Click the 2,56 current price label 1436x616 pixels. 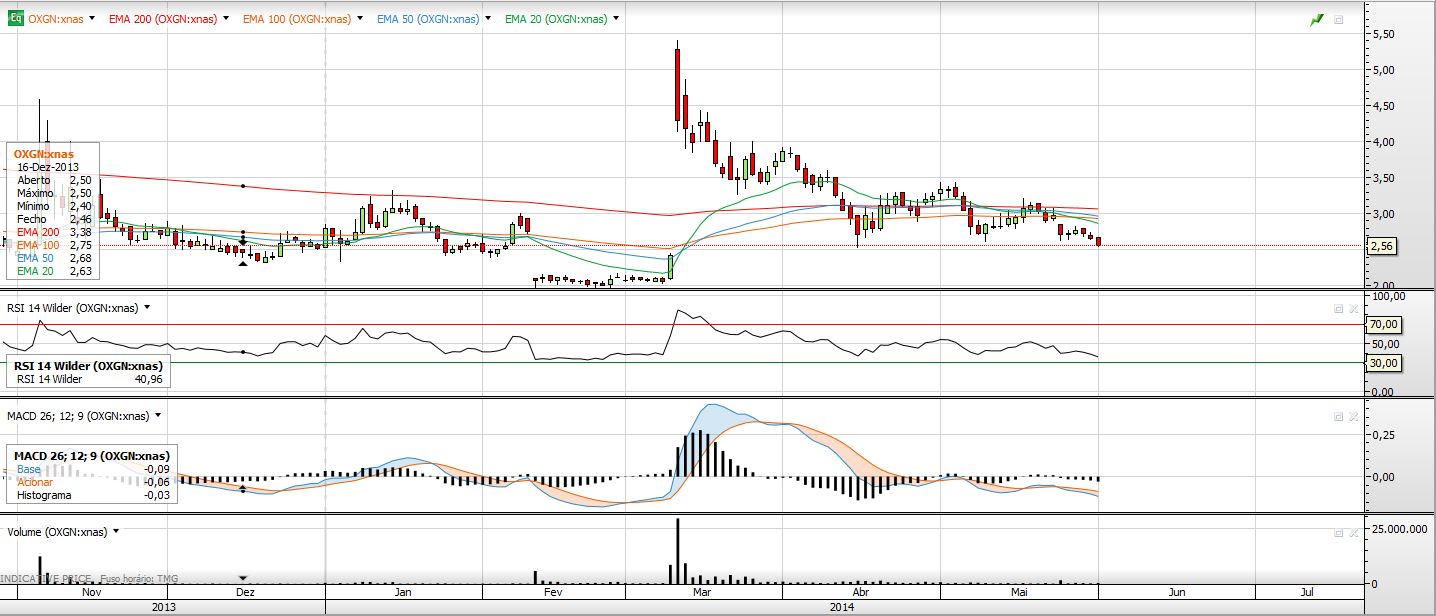coord(1384,246)
